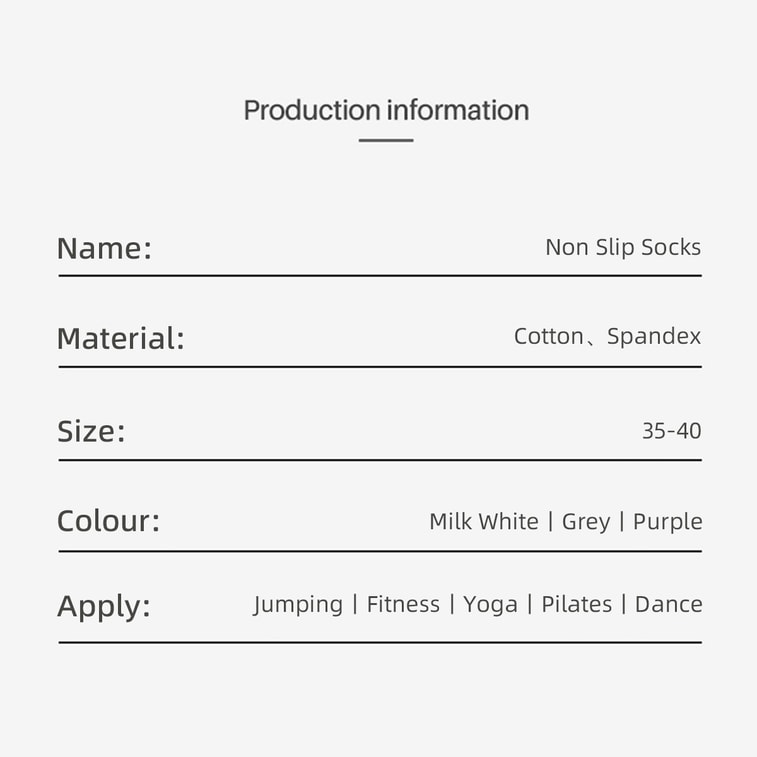
Task: Click the Pilates activity text
Action: coord(577,604)
